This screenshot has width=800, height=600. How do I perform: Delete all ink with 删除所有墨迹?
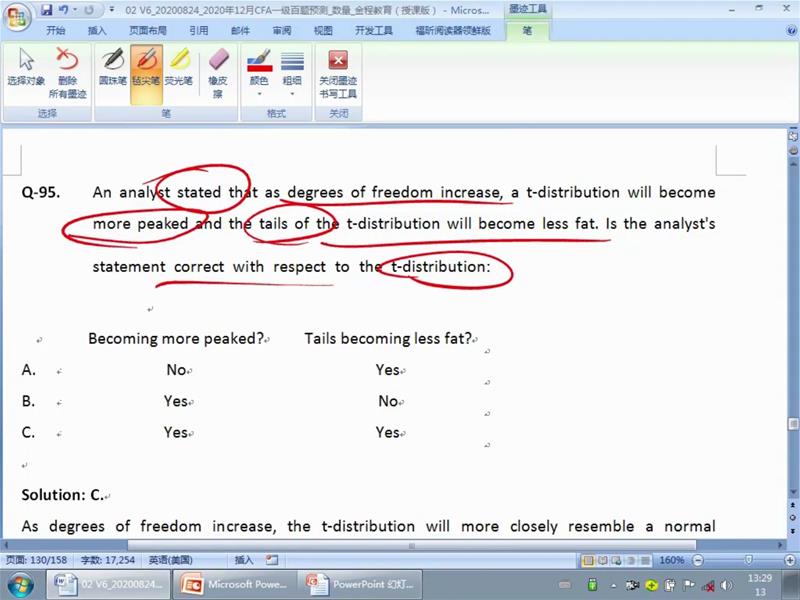67,71
